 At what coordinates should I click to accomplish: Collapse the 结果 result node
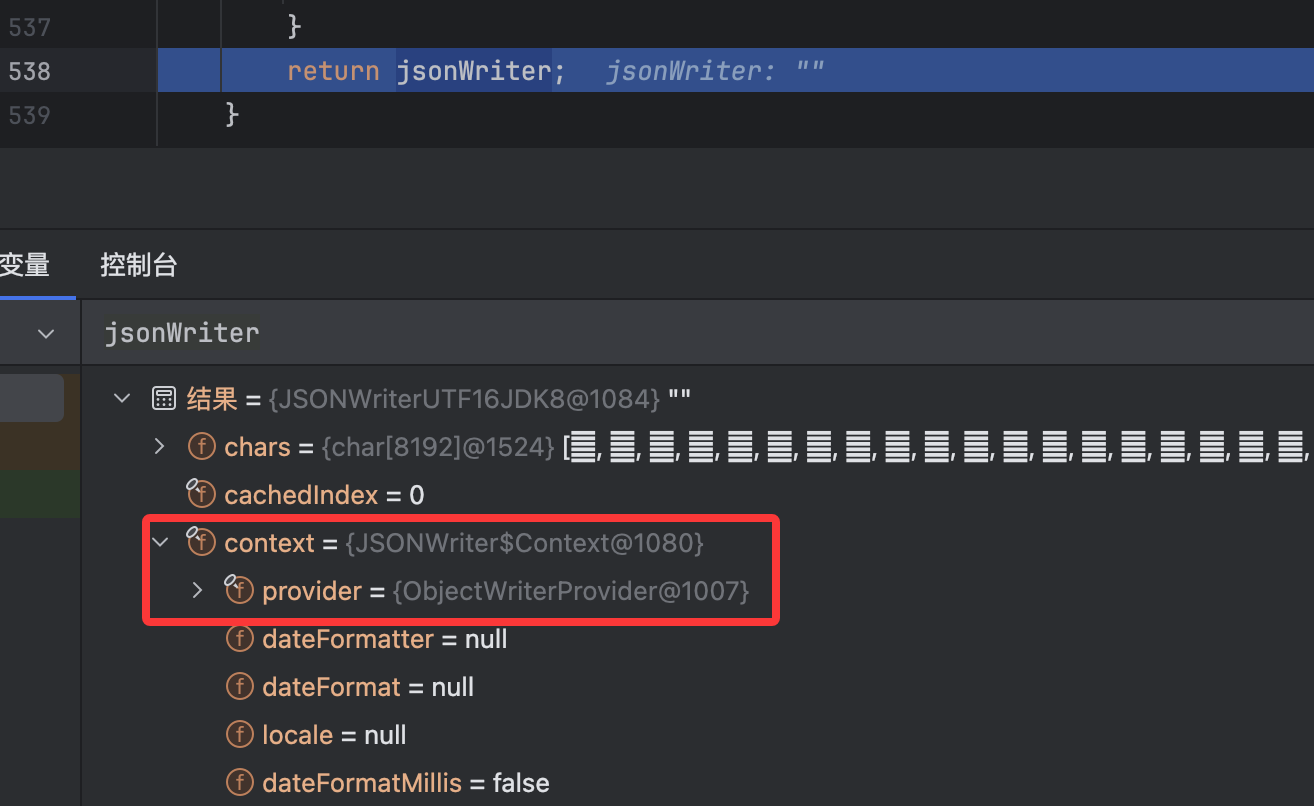point(122,399)
